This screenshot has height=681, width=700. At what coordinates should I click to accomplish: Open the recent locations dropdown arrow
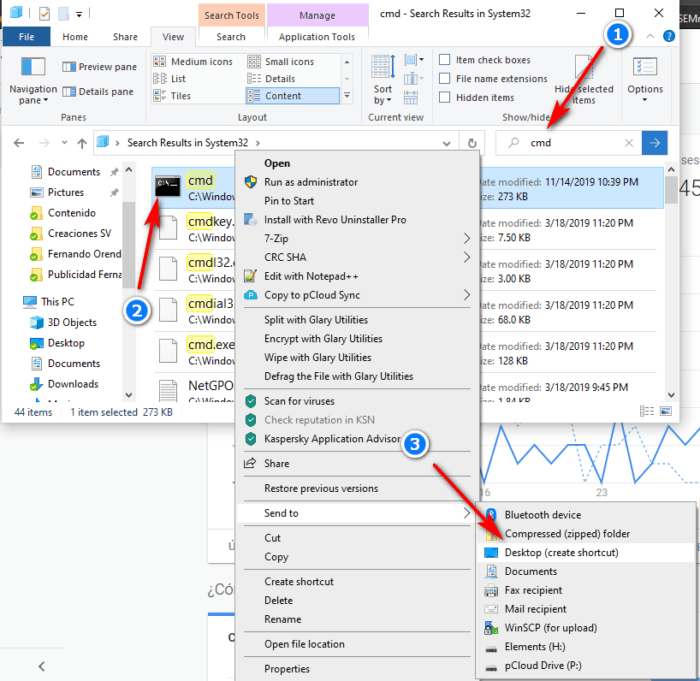(x=64, y=143)
